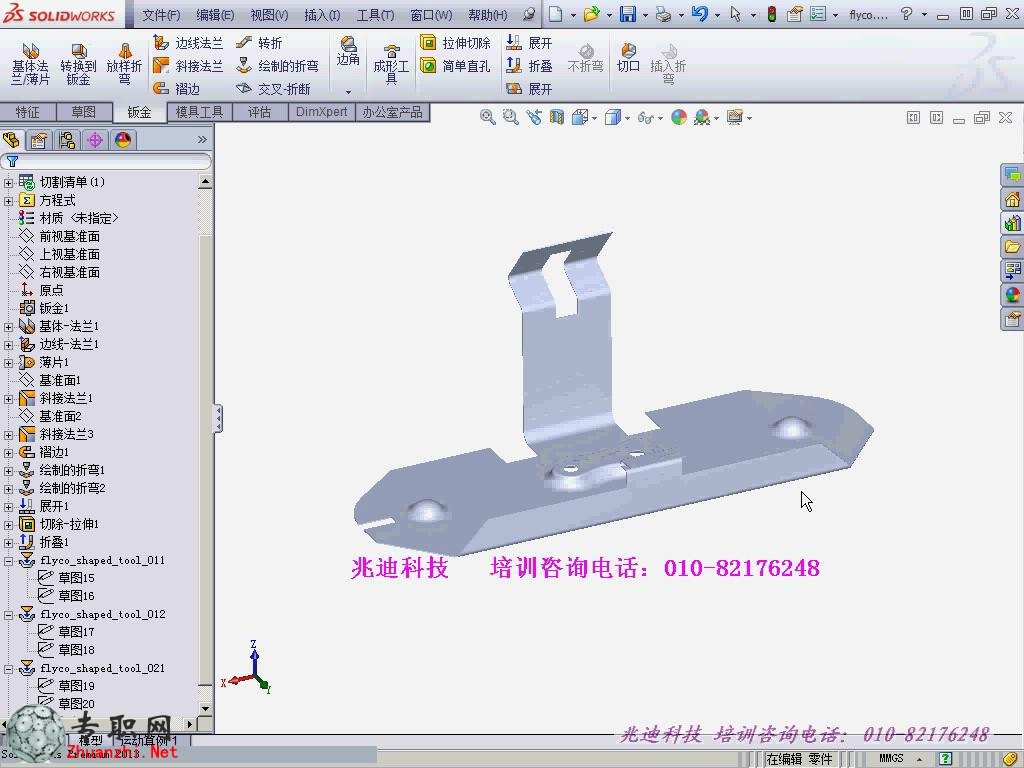Select Extruded Cut (拉伸切除) tool

(x=455, y=43)
